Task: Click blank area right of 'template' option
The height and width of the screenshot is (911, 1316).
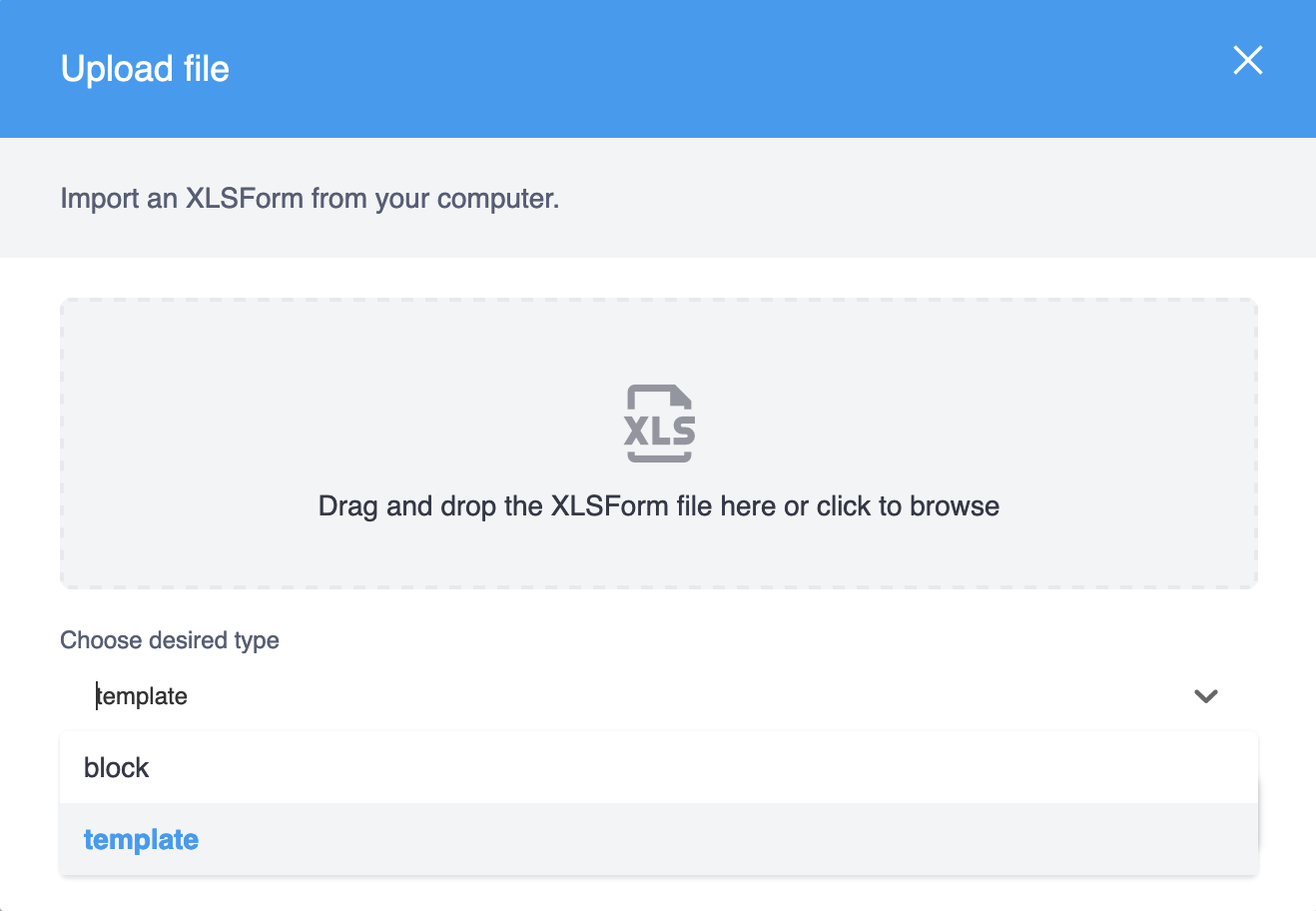Action: (x=699, y=840)
